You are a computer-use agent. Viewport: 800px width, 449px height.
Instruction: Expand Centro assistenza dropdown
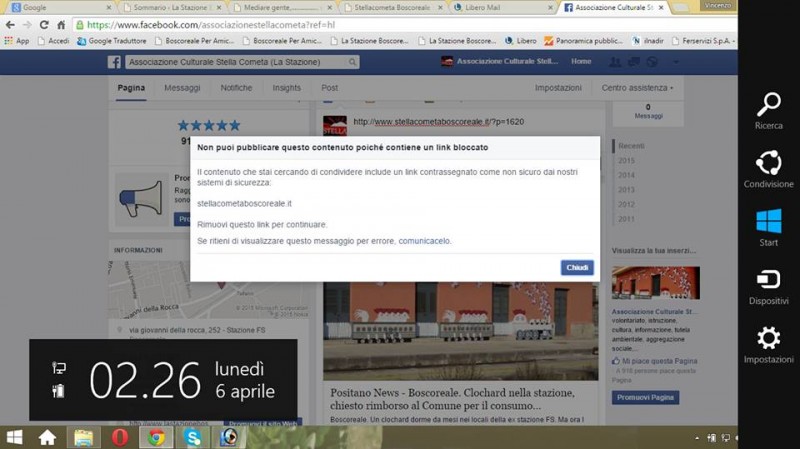coord(637,88)
